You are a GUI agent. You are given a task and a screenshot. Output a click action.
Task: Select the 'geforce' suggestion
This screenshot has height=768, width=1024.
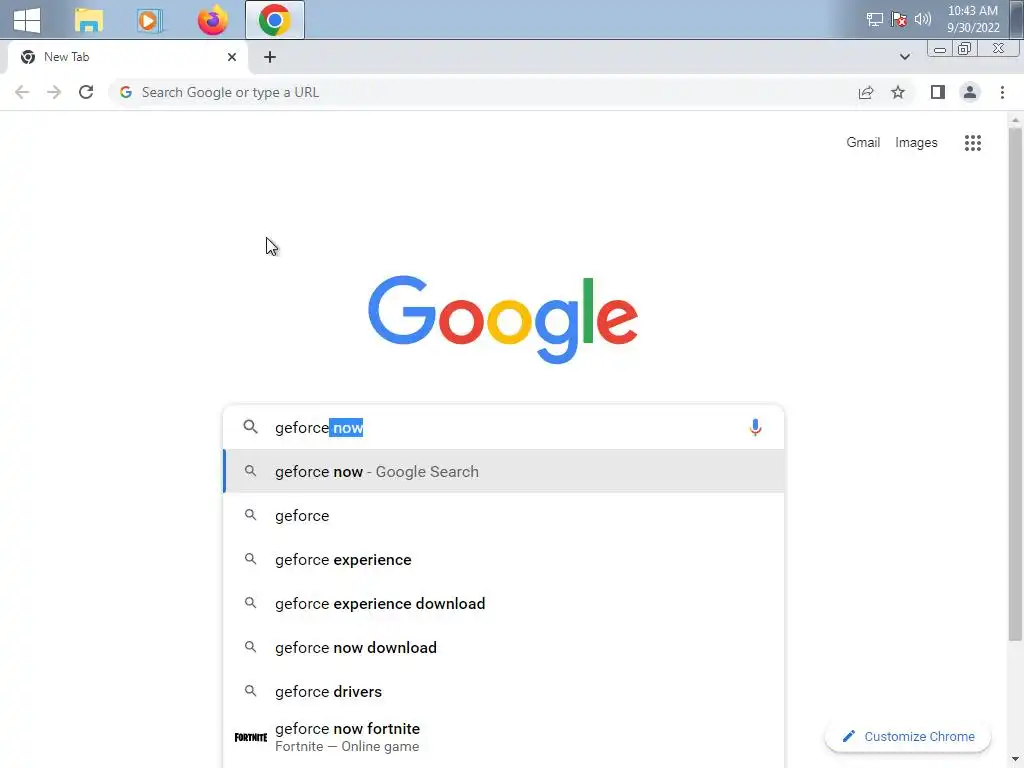(x=504, y=515)
